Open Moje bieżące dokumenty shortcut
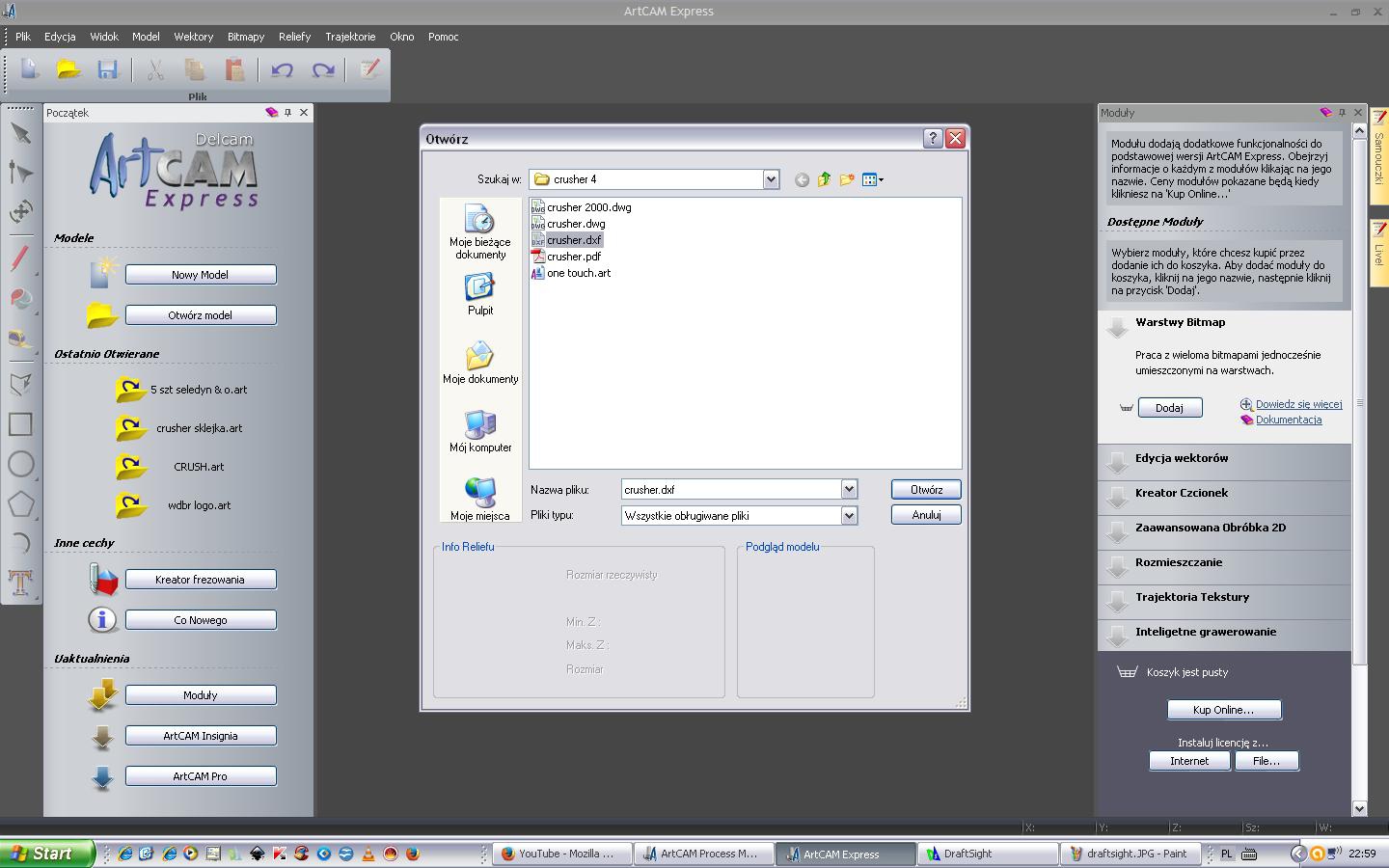 pos(480,231)
